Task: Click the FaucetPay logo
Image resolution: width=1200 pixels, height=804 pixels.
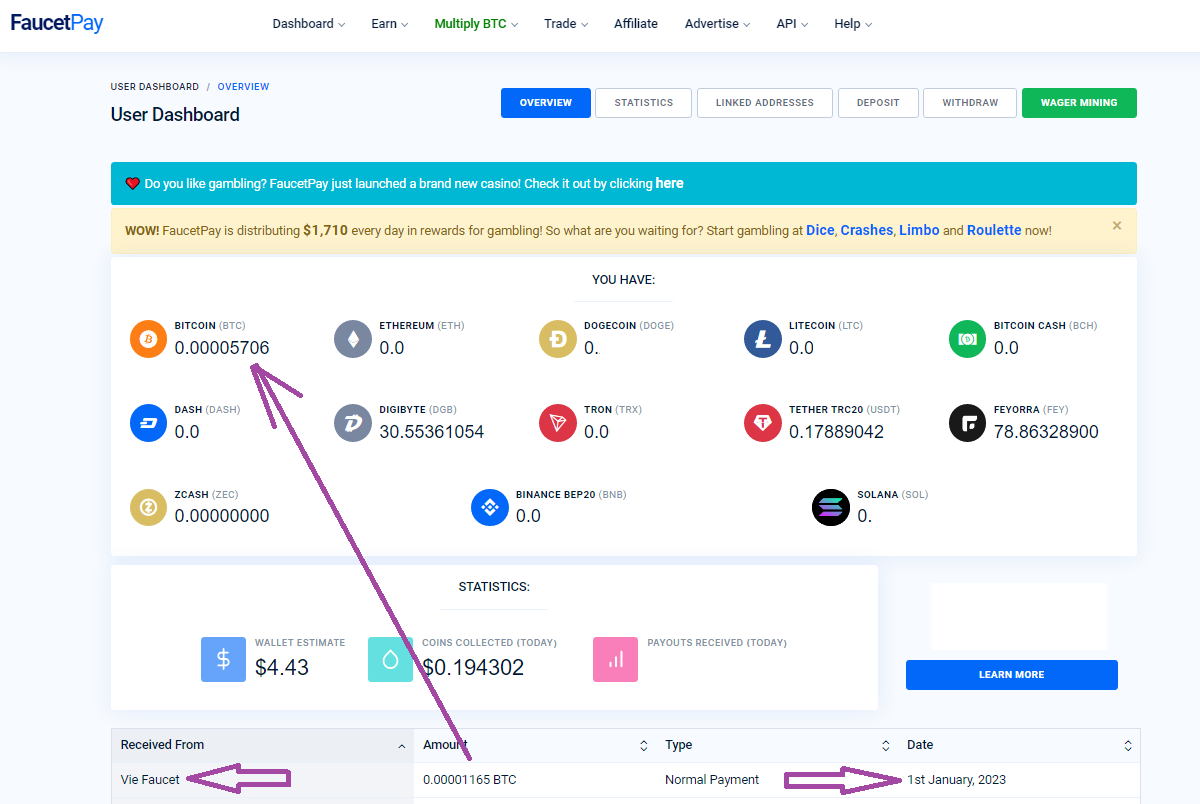Action: click(x=57, y=23)
